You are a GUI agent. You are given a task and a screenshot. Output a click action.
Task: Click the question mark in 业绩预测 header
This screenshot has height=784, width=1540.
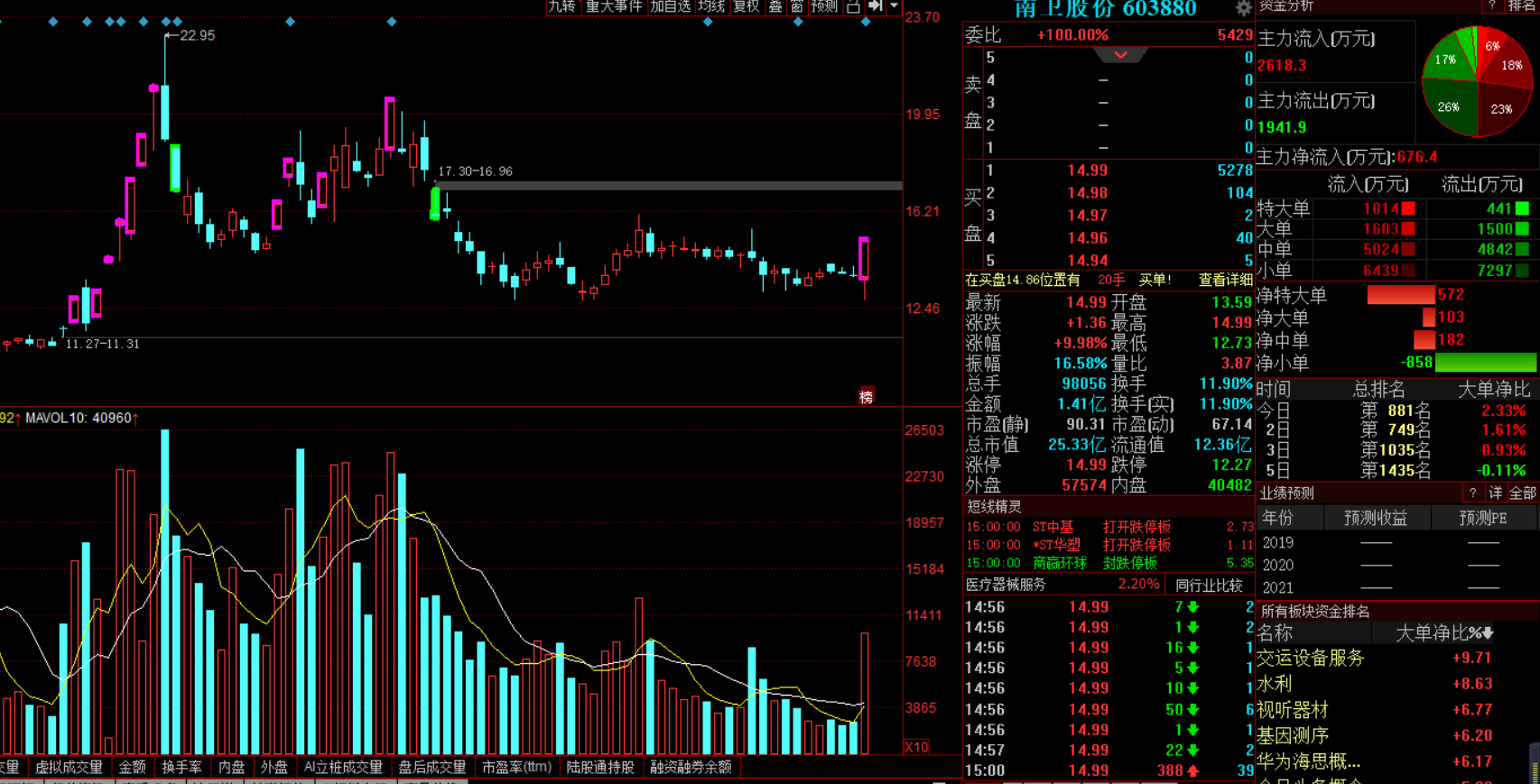click(1472, 493)
